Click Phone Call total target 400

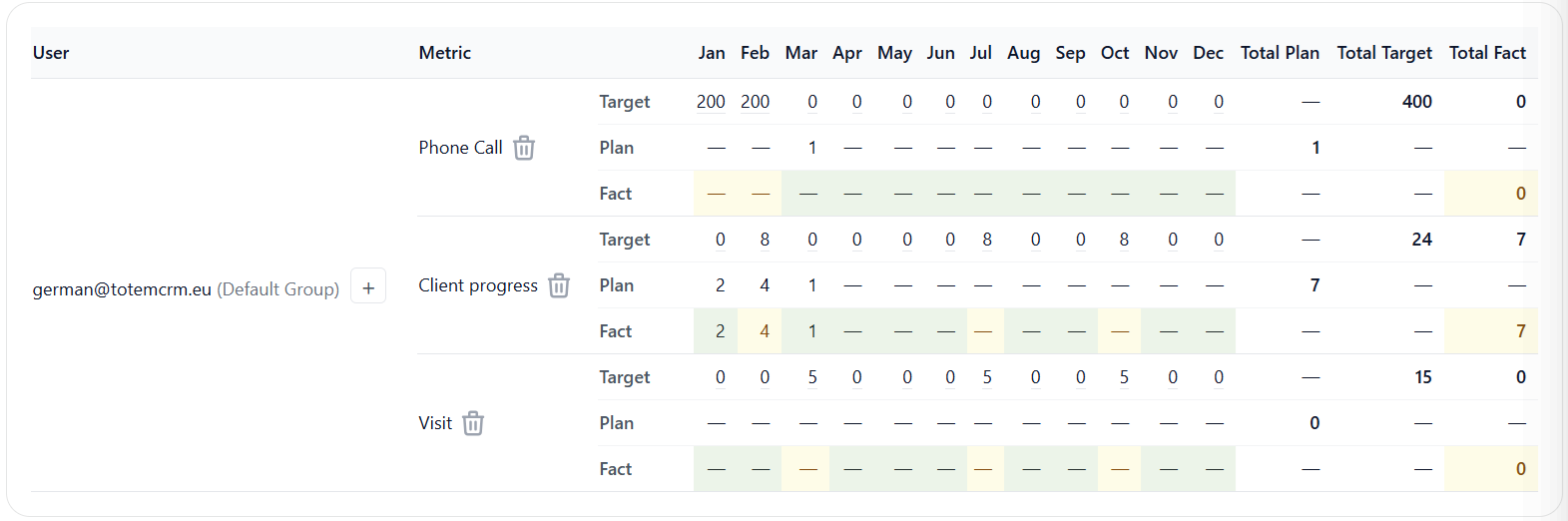(x=1416, y=102)
